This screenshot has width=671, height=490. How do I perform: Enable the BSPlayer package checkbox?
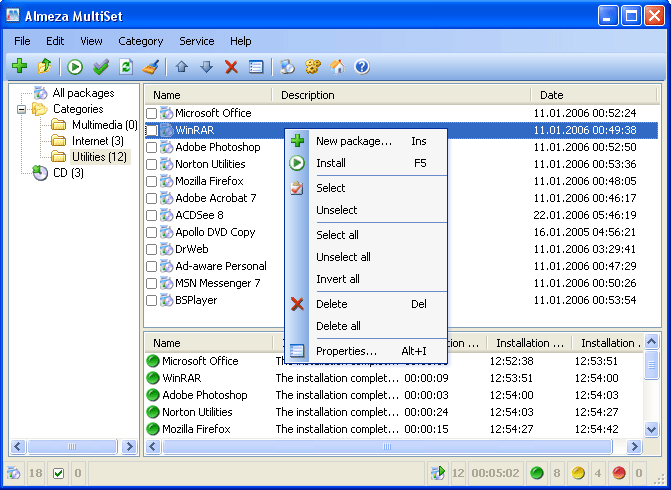pyautogui.click(x=152, y=300)
